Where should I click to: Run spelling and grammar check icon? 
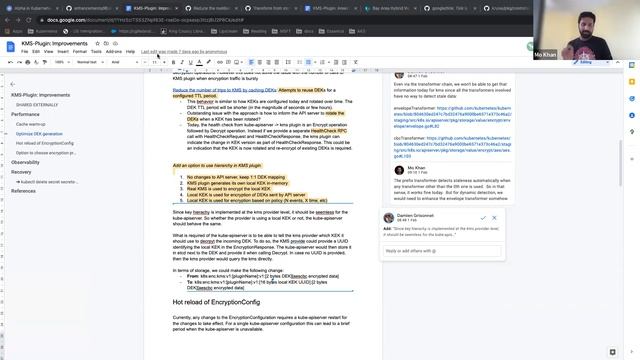click(x=36, y=62)
